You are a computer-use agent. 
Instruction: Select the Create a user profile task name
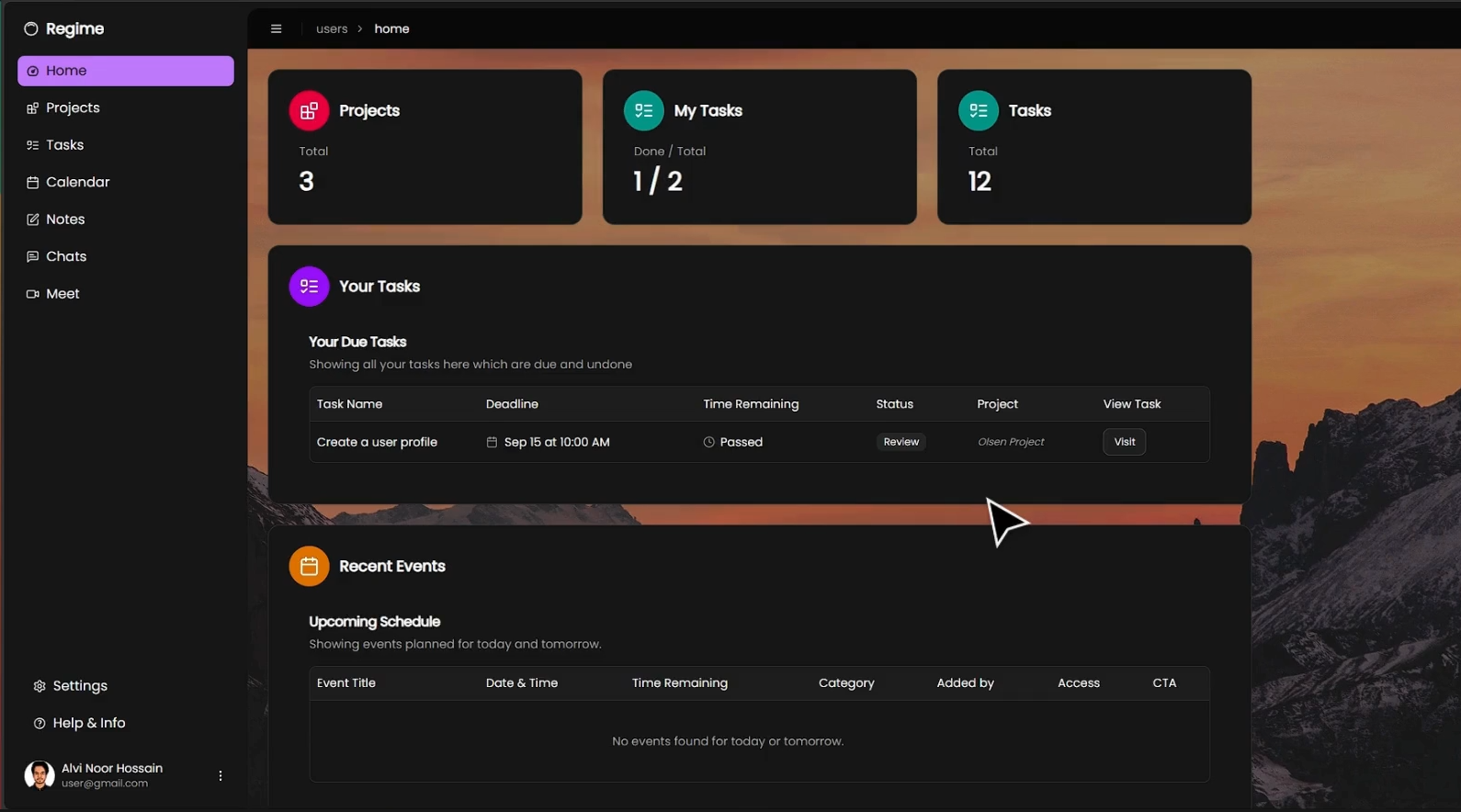(377, 442)
